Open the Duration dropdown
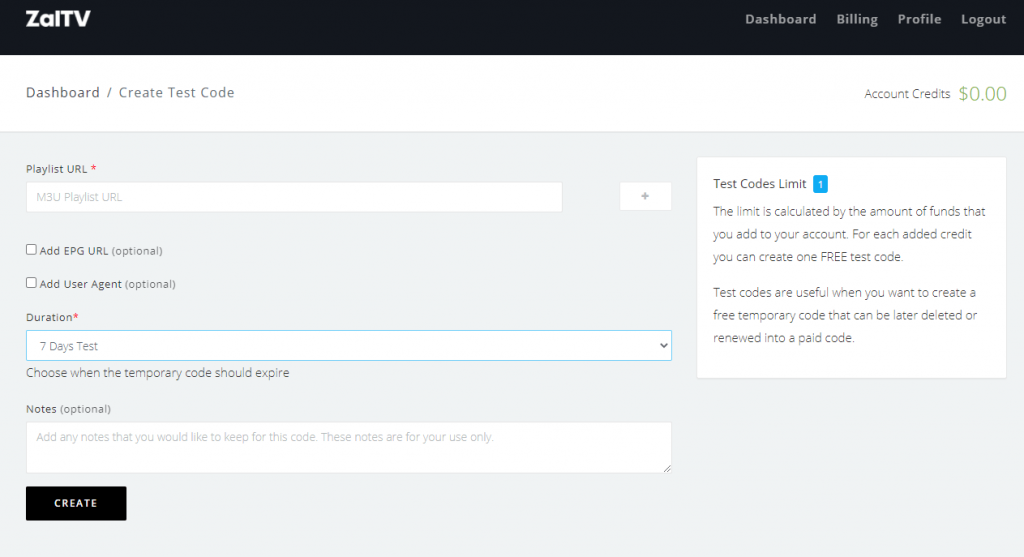This screenshot has height=557, width=1024. pyautogui.click(x=349, y=345)
